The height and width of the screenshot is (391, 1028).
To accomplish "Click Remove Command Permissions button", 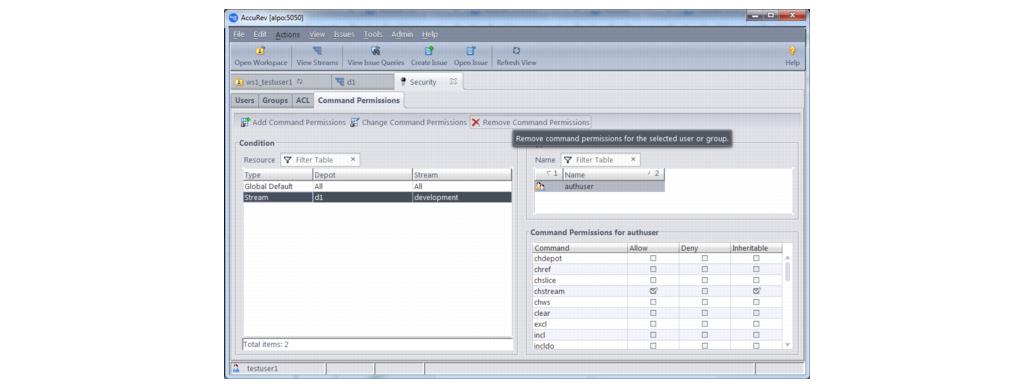I will click(x=530, y=123).
